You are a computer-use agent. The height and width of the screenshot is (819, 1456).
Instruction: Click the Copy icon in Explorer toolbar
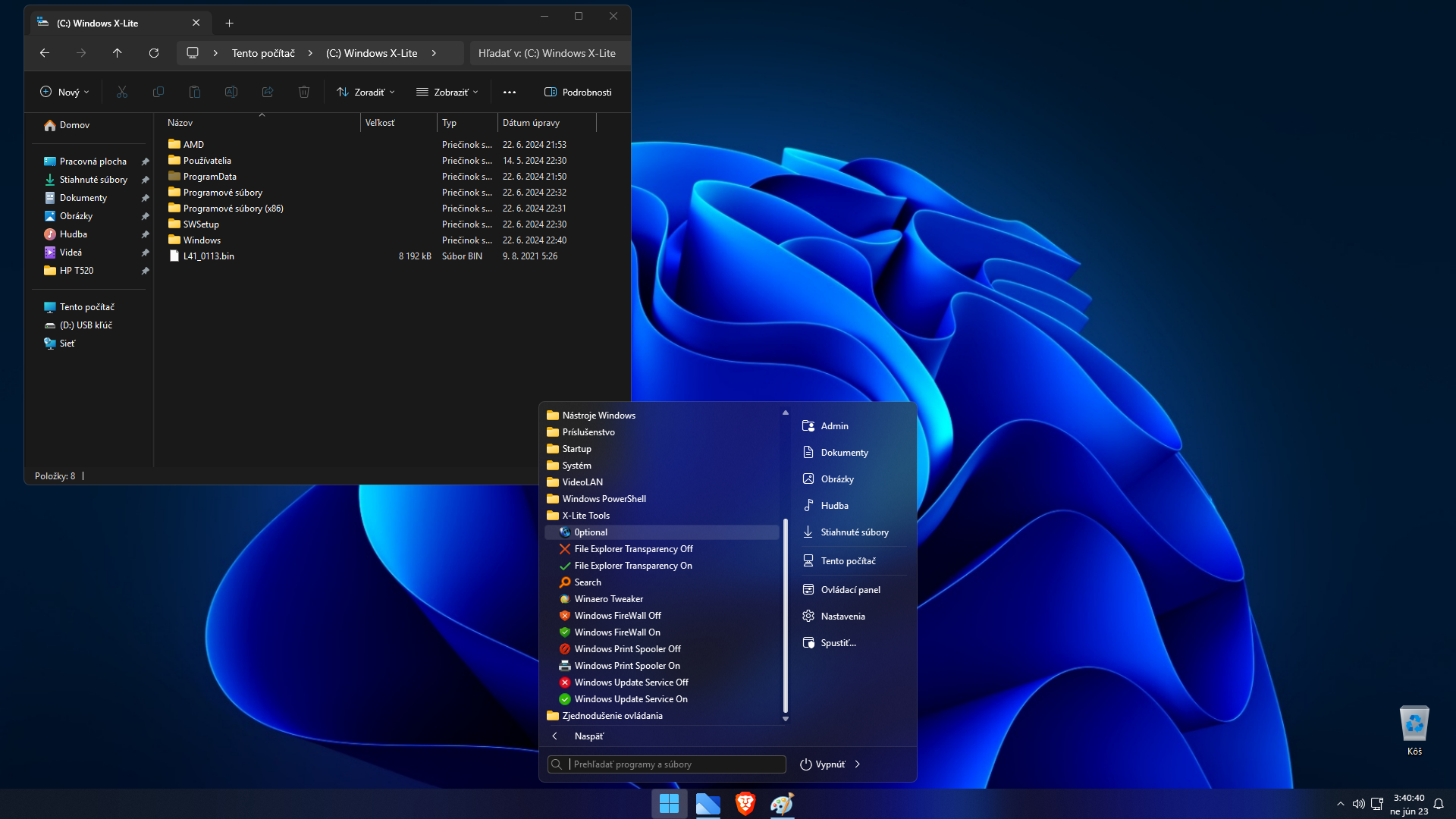coord(158,92)
